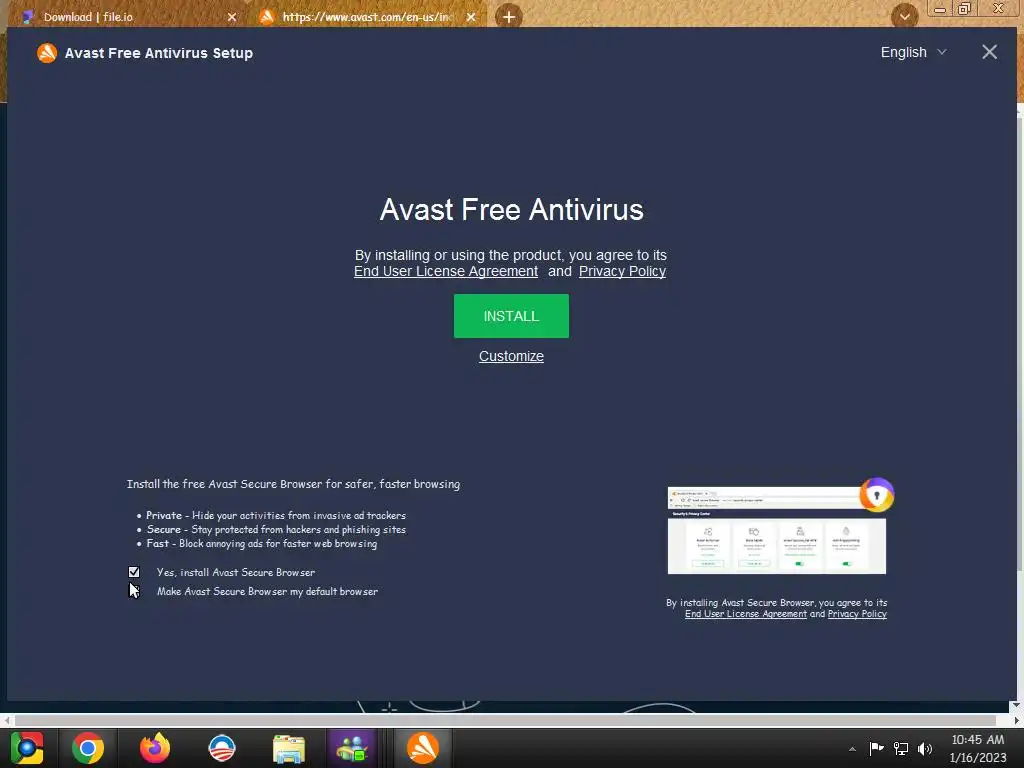Show hidden system tray icons
This screenshot has width=1024, height=768.
point(852,749)
